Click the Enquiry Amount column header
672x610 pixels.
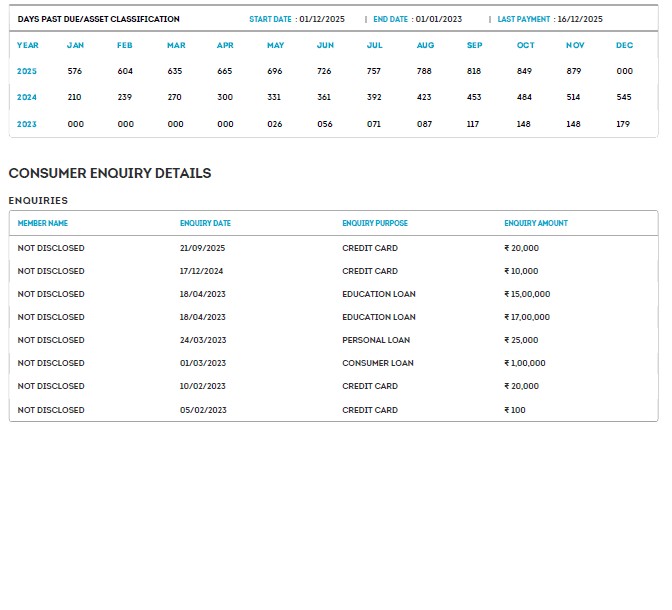536,223
